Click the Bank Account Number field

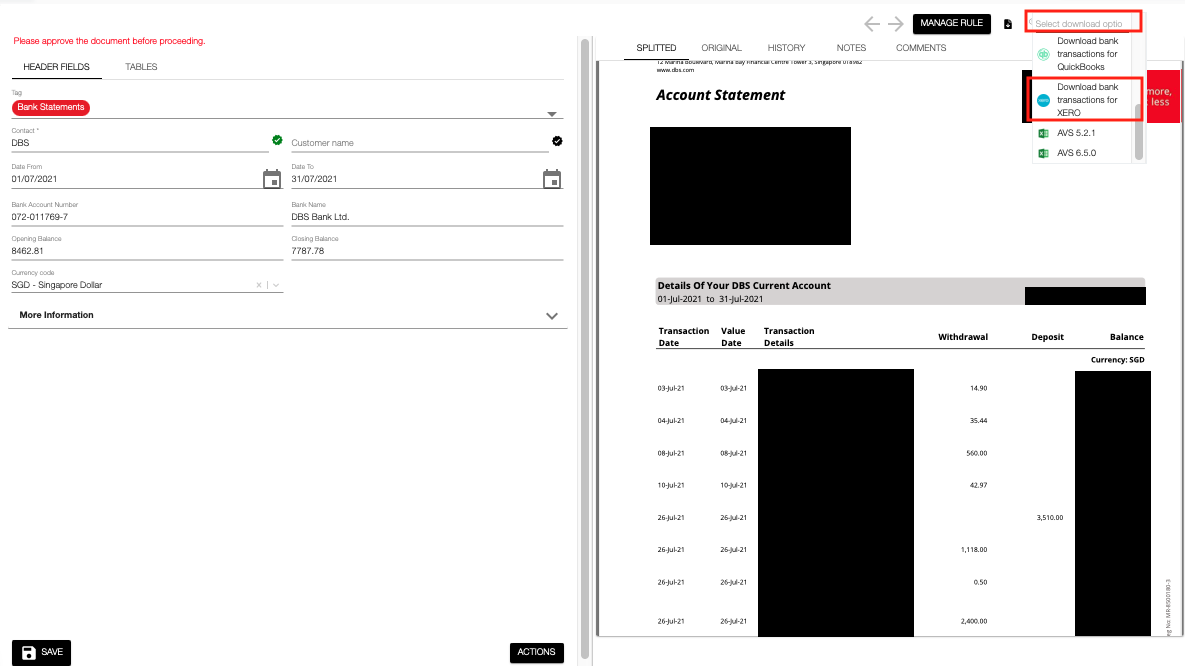click(x=147, y=217)
